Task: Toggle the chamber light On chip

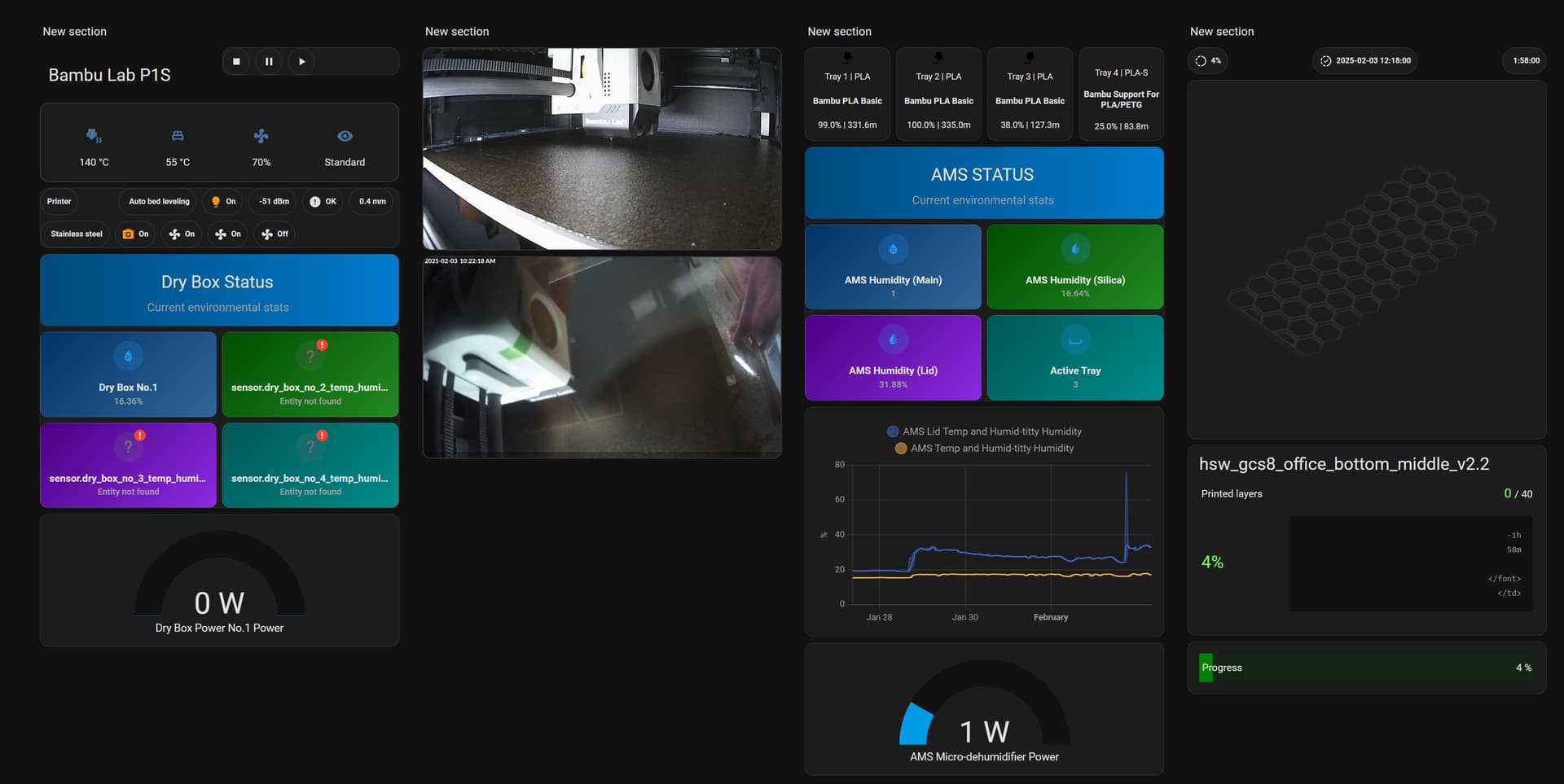Action: (x=222, y=201)
